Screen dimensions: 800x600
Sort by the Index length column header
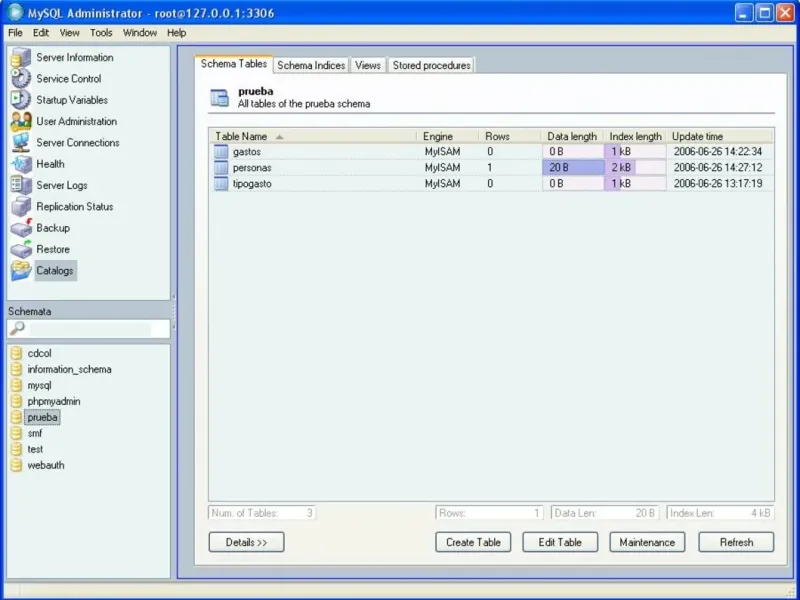(635, 136)
